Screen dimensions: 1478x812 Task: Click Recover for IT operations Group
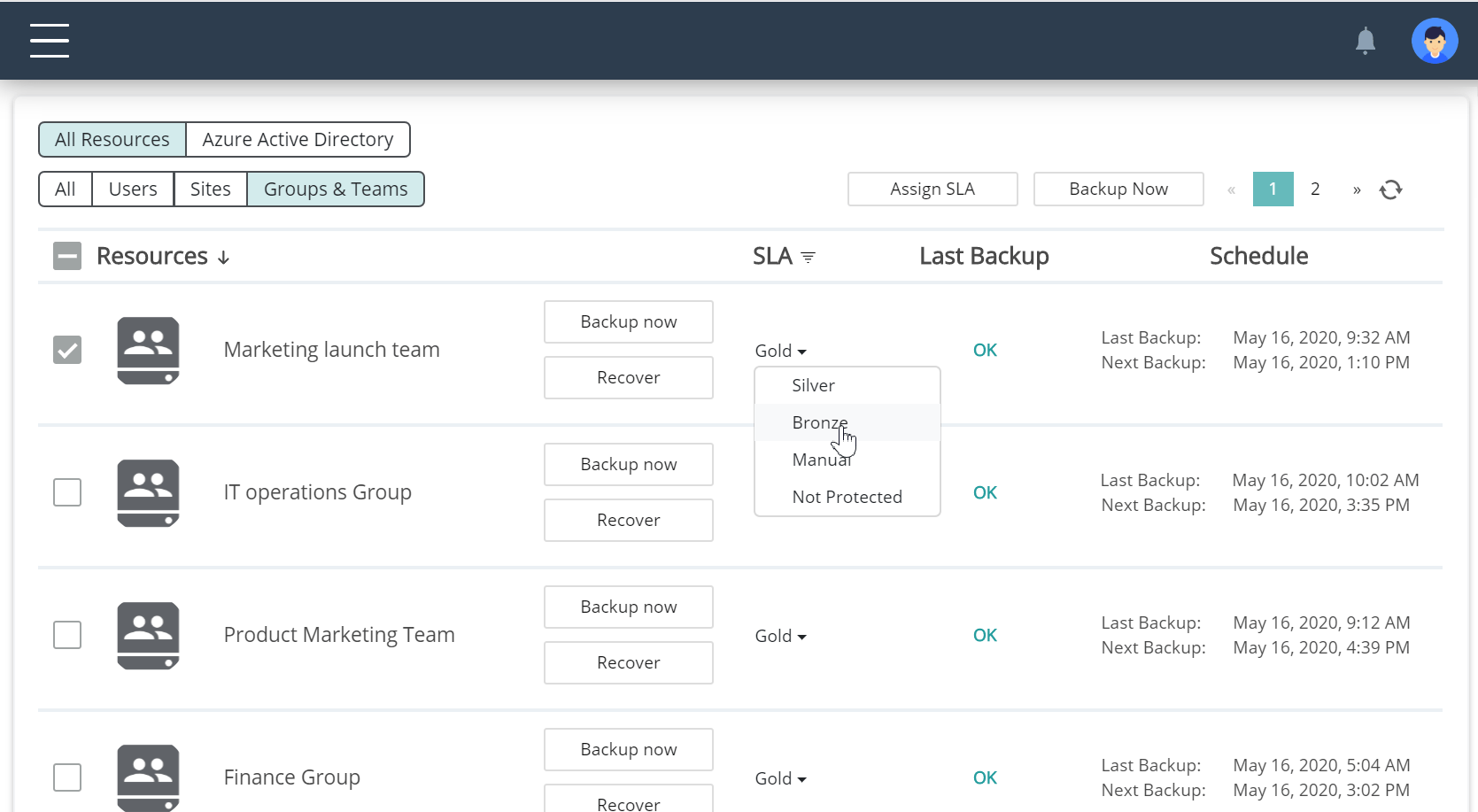[x=628, y=521]
